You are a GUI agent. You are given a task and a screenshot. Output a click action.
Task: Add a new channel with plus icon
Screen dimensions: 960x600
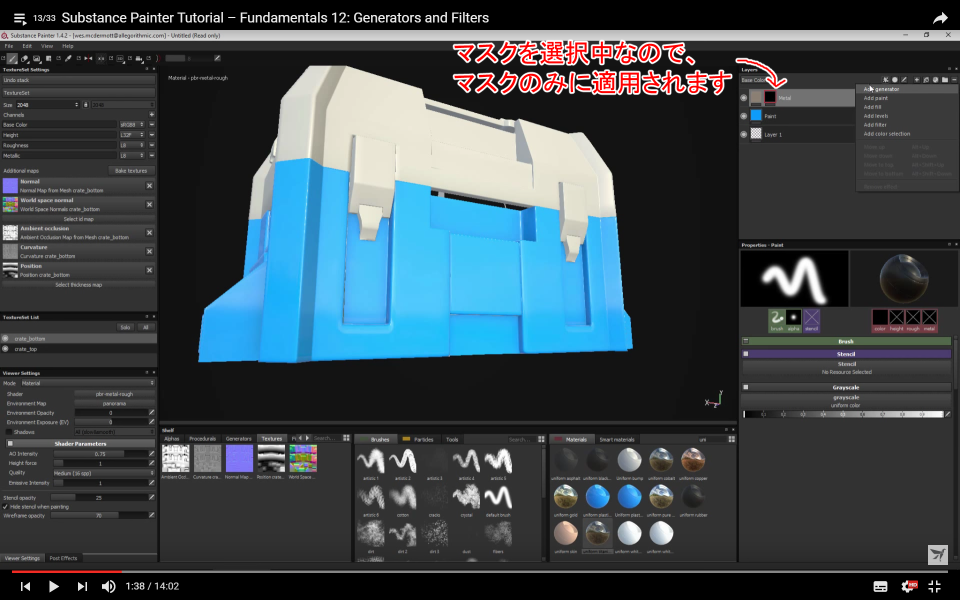pyautogui.click(x=151, y=114)
